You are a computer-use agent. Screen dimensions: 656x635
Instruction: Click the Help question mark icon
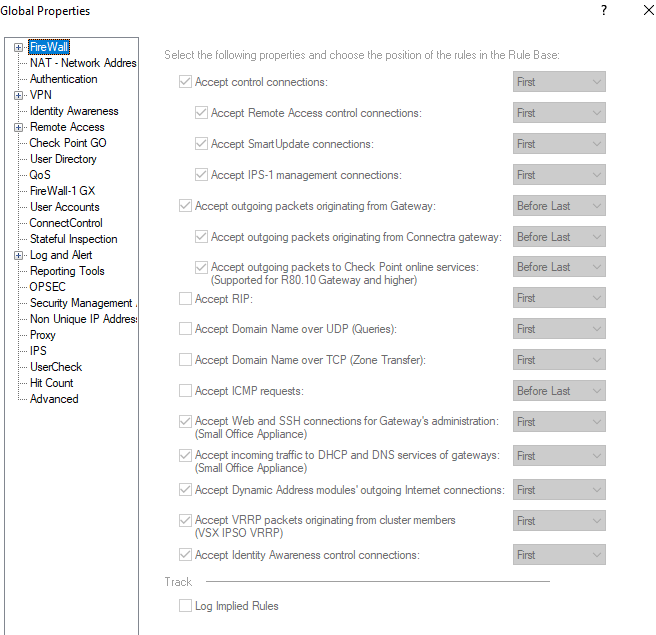[603, 11]
